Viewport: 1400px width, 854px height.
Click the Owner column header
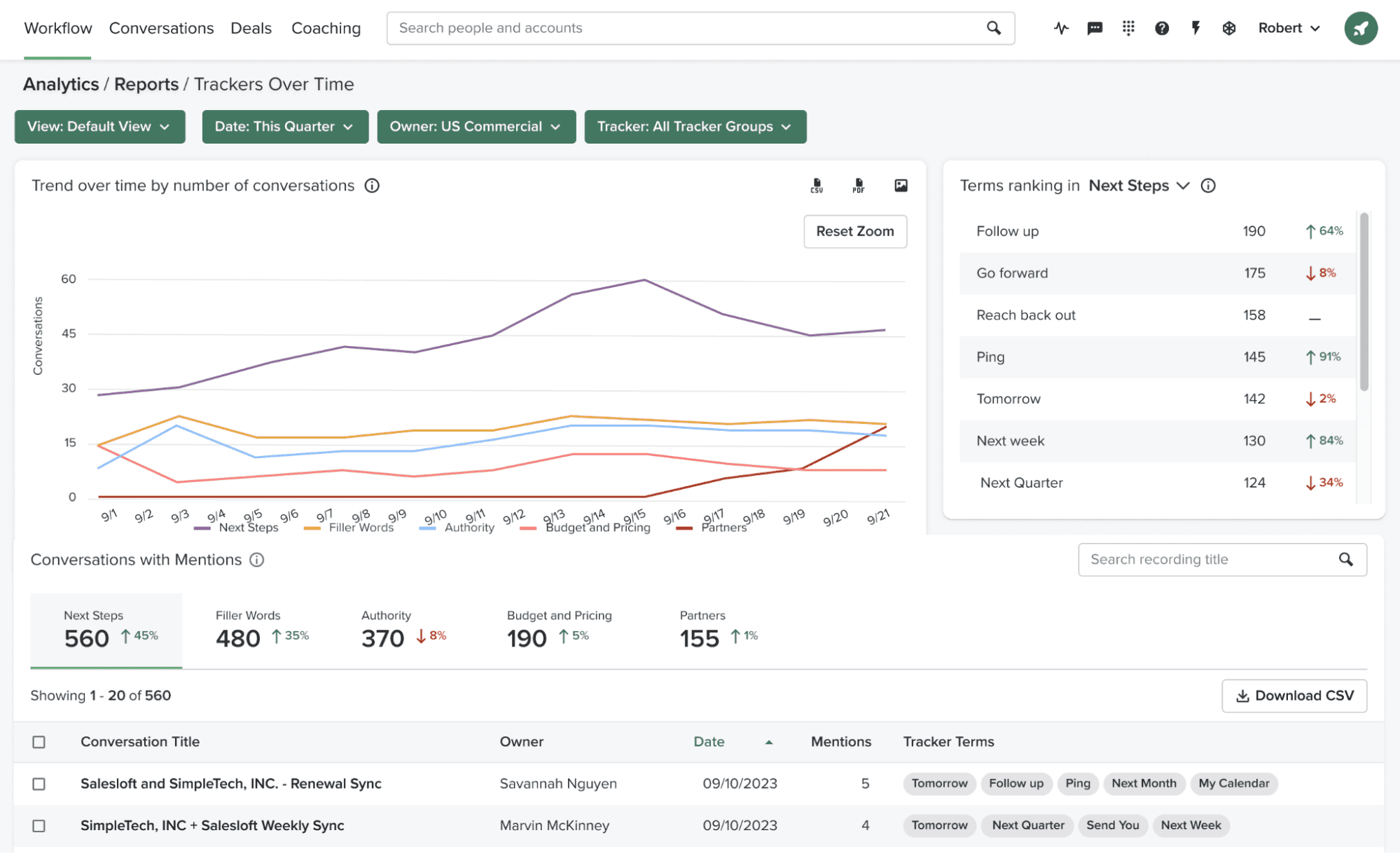[x=522, y=742]
